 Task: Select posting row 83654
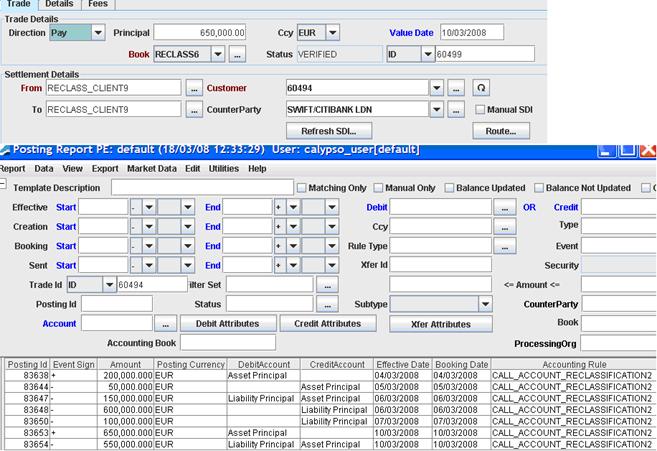pos(329,444)
